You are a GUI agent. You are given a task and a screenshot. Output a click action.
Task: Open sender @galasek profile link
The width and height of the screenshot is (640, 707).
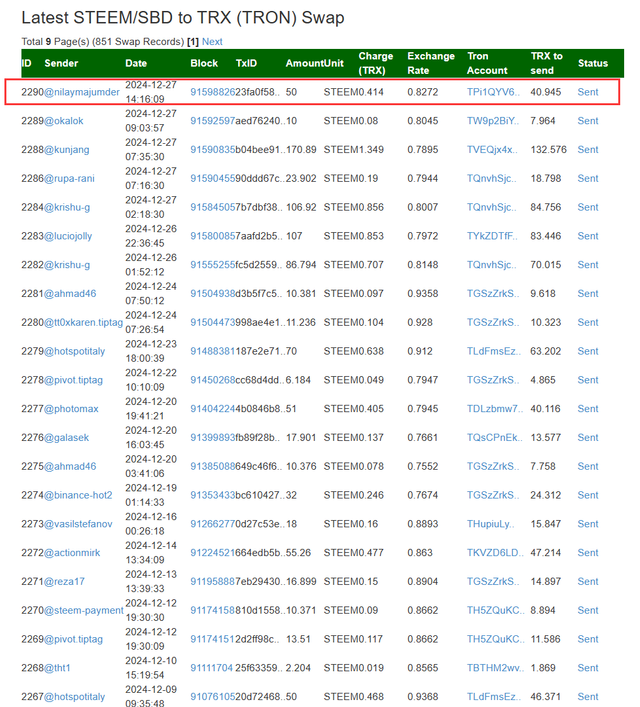pos(67,438)
